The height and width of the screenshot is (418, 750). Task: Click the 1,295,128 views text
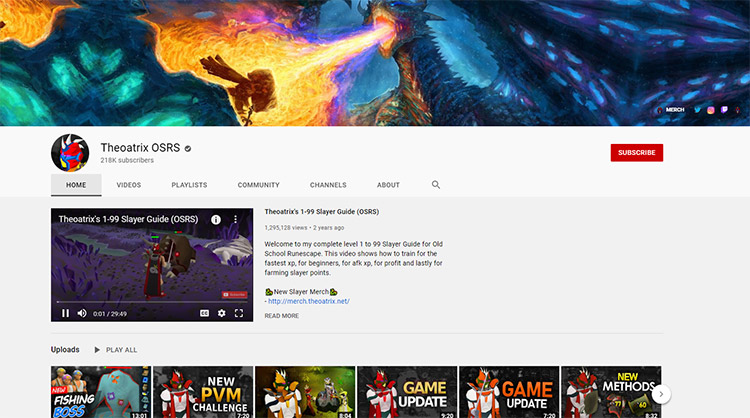point(286,228)
